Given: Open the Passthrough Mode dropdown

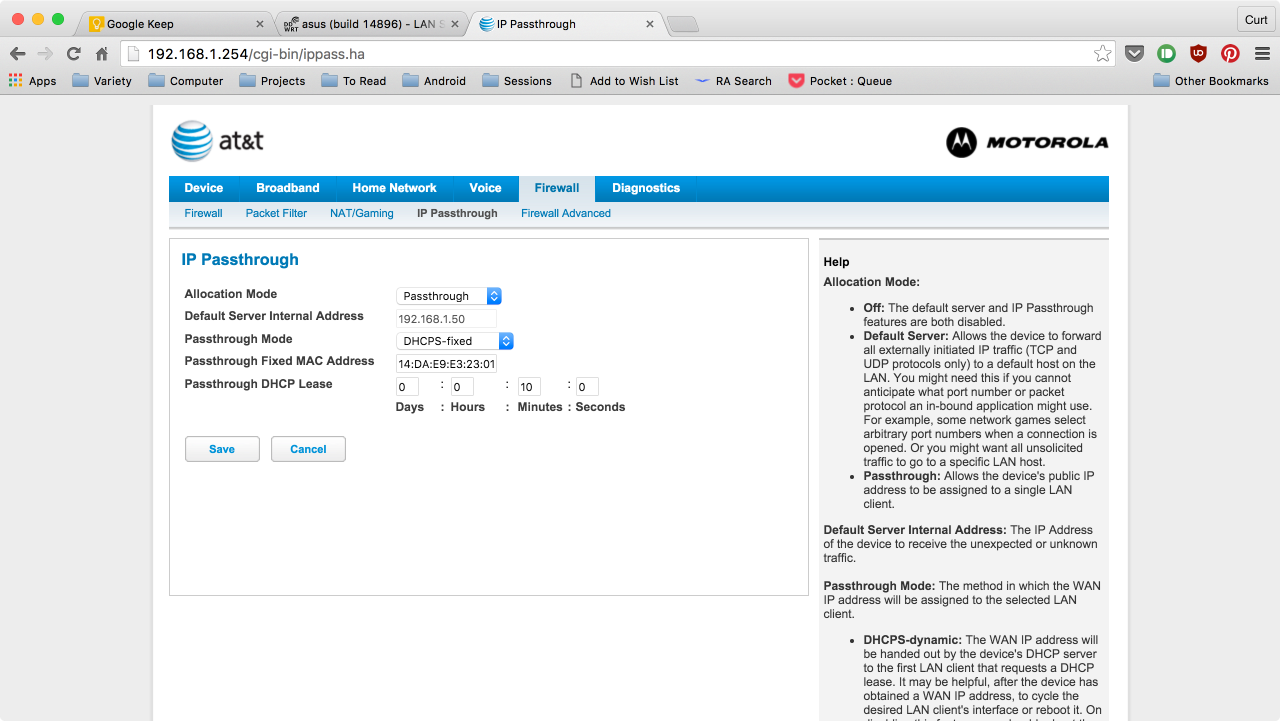Looking at the screenshot, I should (x=455, y=341).
